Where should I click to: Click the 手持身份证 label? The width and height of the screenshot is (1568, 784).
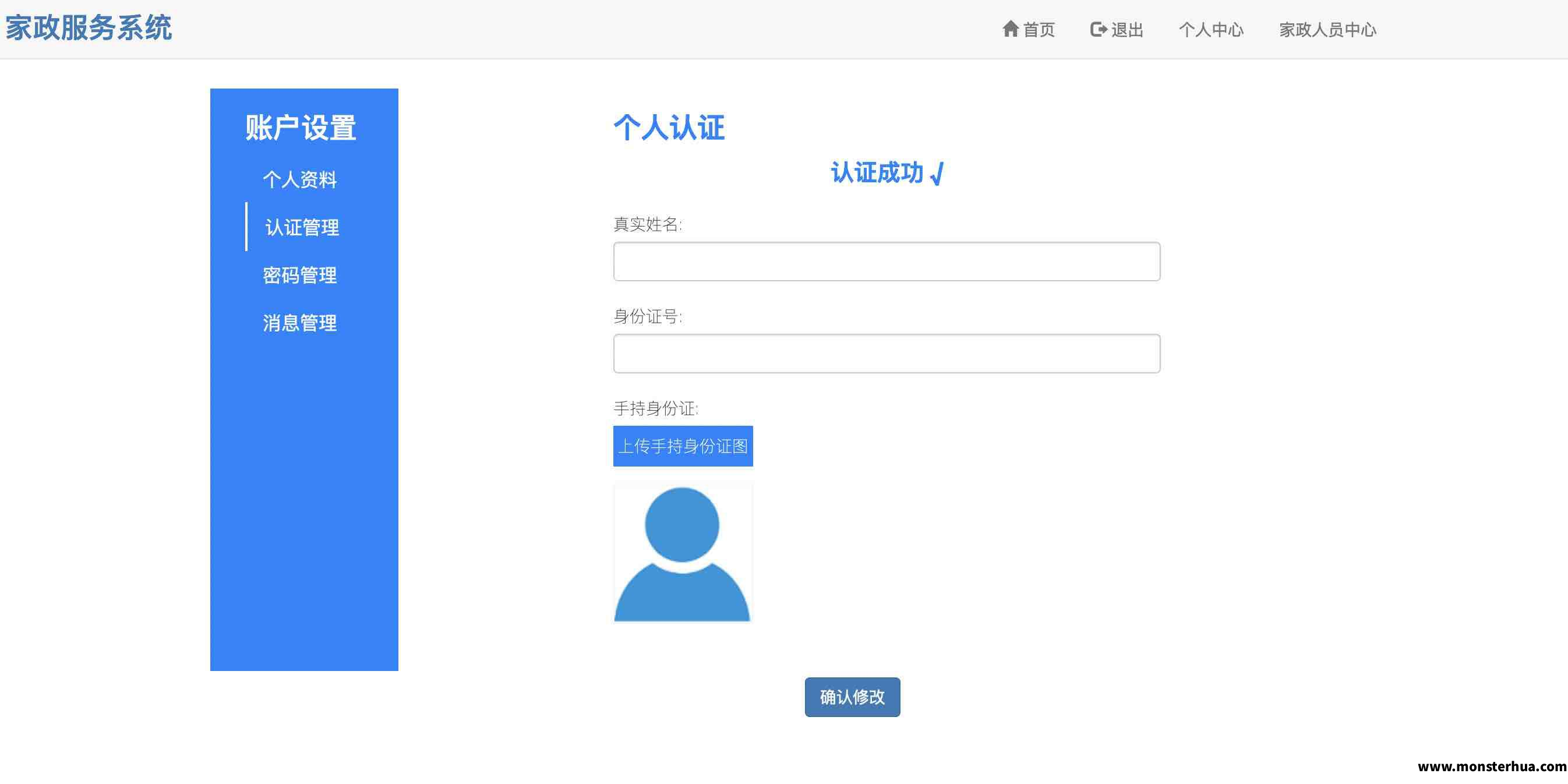(x=655, y=408)
